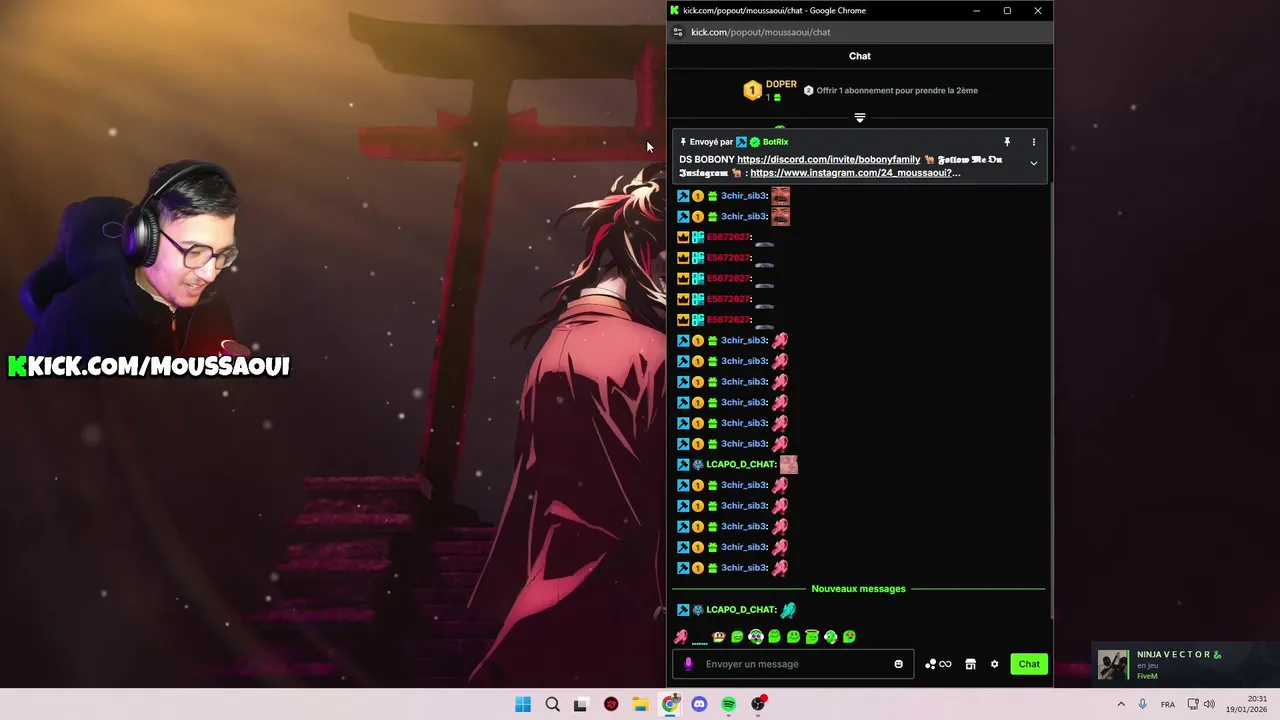Jump to 'Nouveaux messages' divider
The image size is (1280, 720).
tap(858, 589)
